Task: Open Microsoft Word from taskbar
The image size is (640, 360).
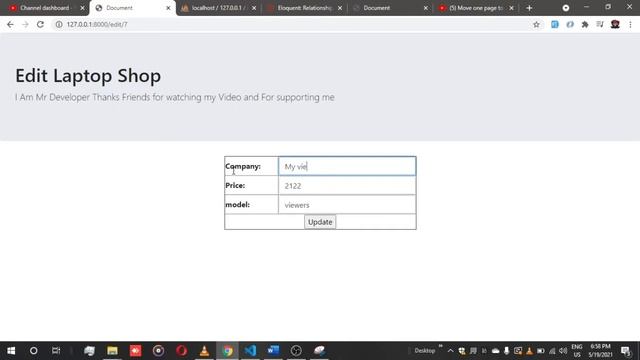Action: (273, 351)
